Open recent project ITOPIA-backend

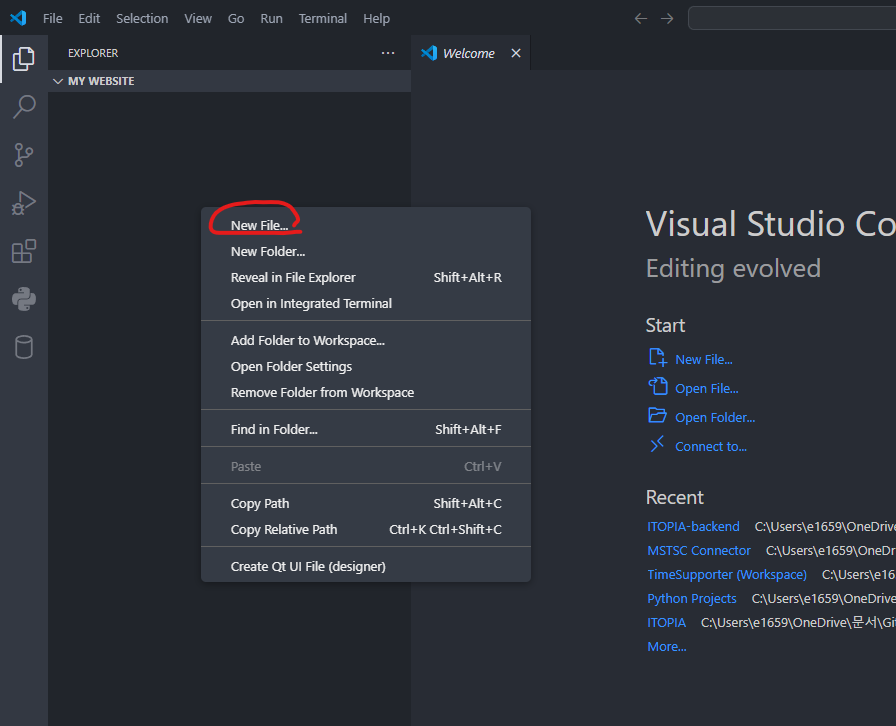tap(693, 526)
